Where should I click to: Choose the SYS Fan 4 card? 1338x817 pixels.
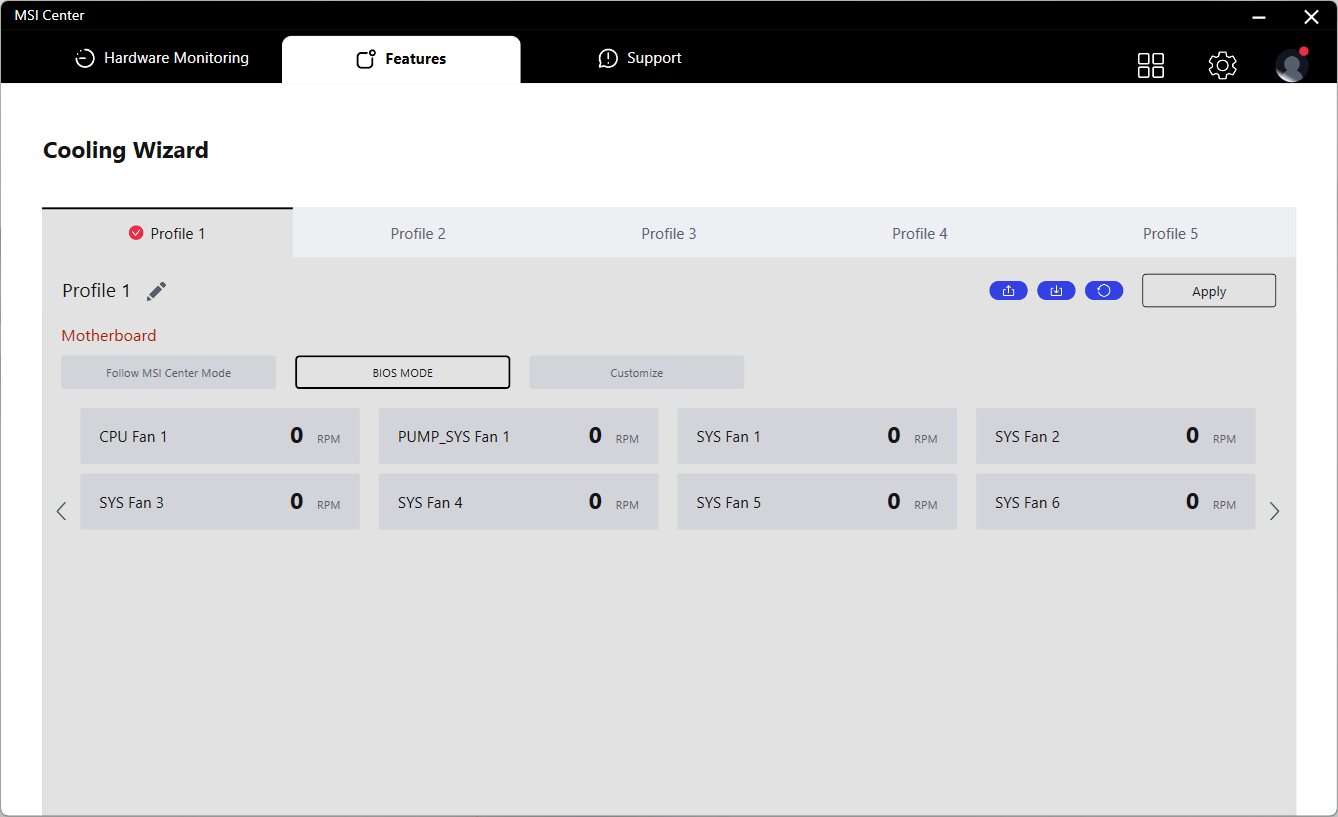click(518, 502)
